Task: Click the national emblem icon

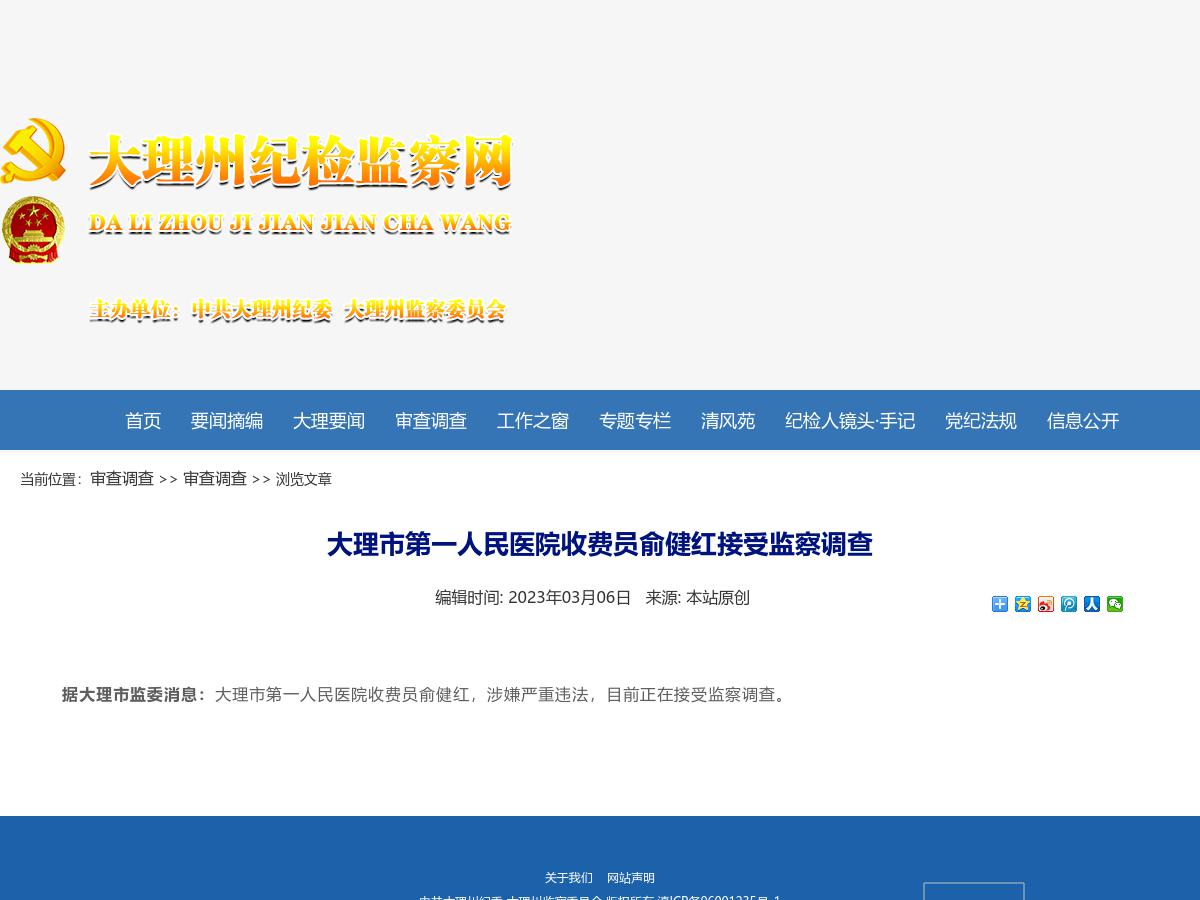Action: click(33, 228)
